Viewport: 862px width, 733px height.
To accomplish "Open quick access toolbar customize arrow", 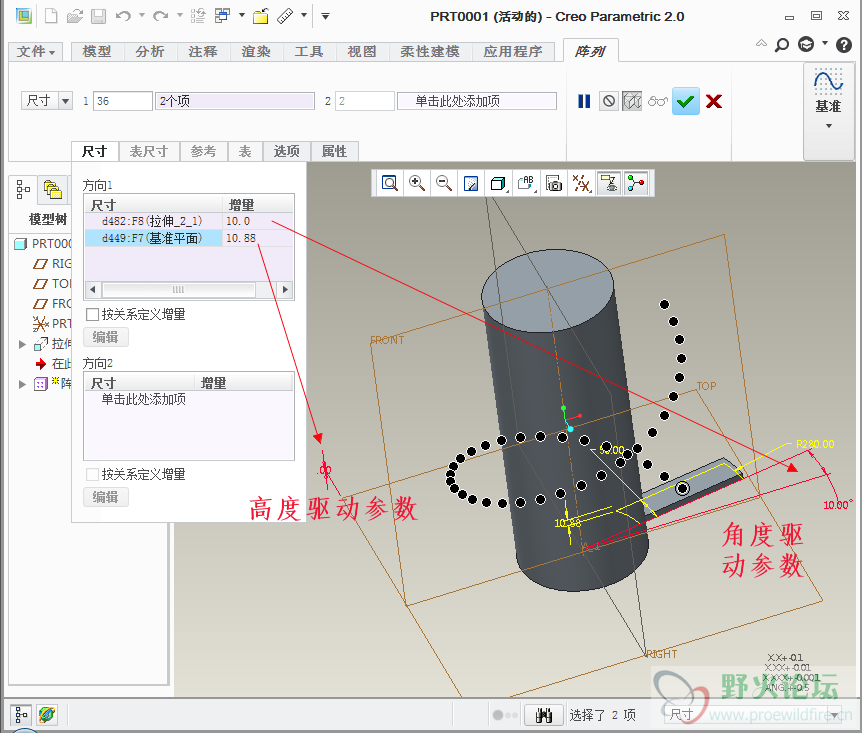I will (325, 16).
